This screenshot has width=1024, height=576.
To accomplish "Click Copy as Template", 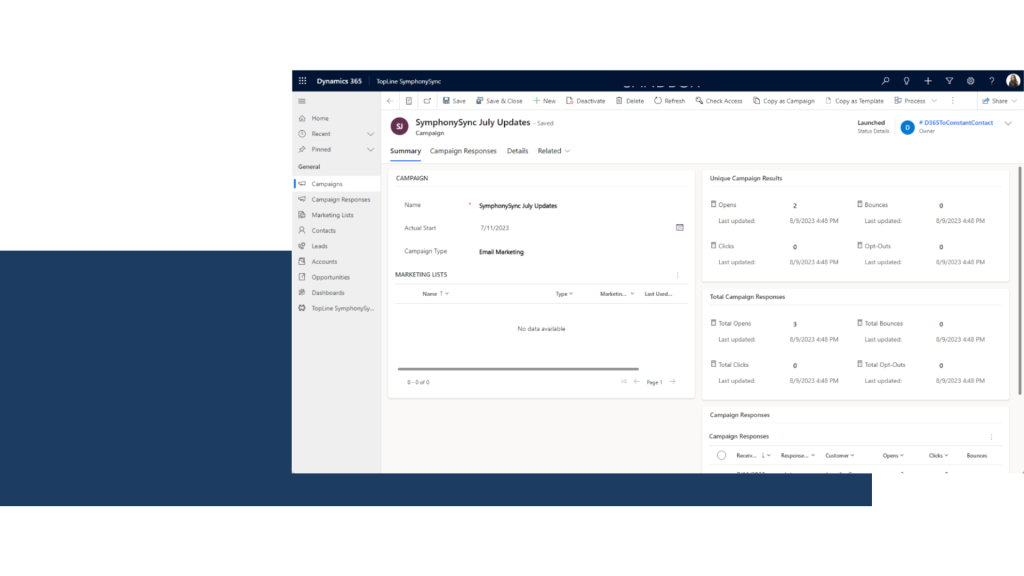I will [x=854, y=101].
